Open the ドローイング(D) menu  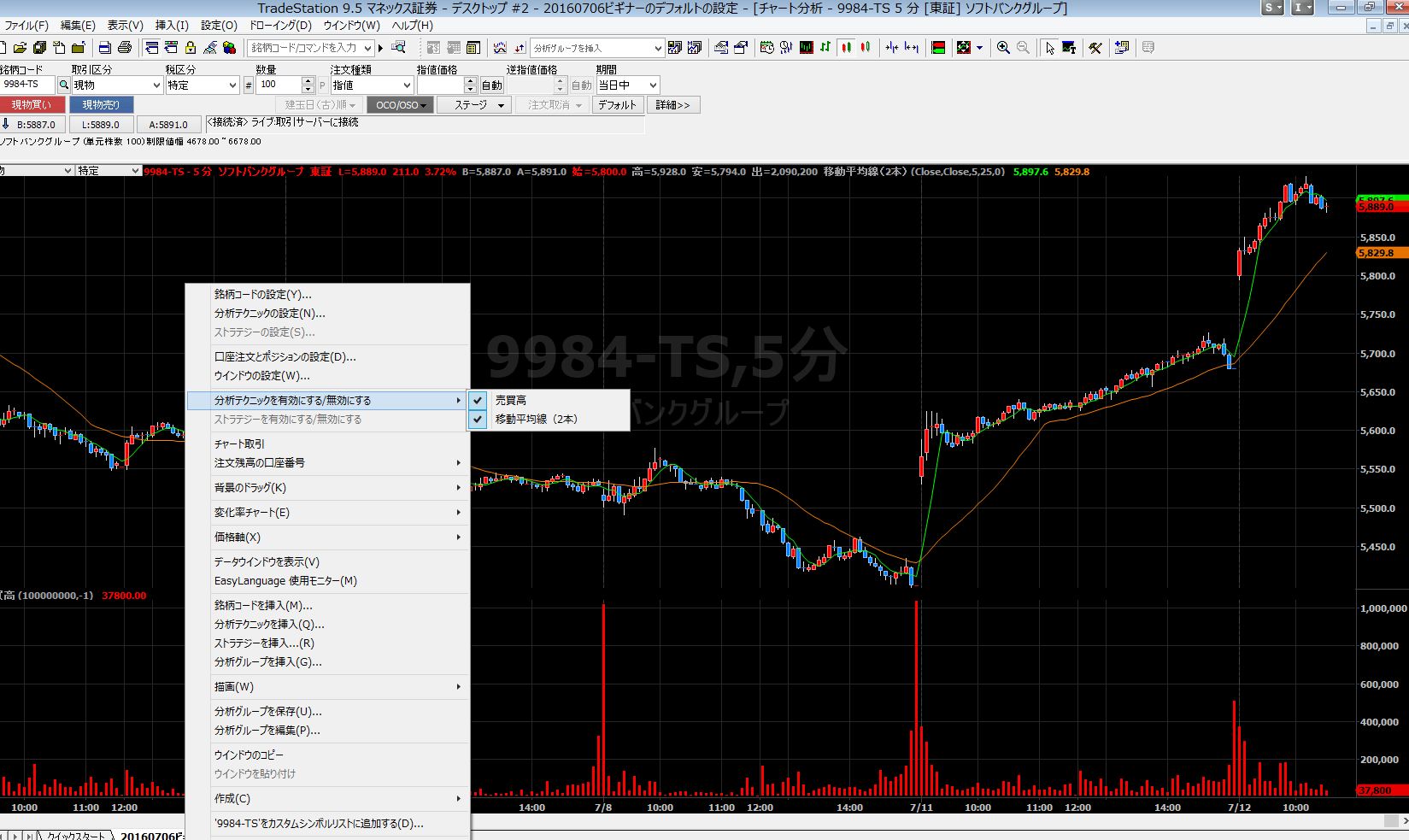click(280, 26)
